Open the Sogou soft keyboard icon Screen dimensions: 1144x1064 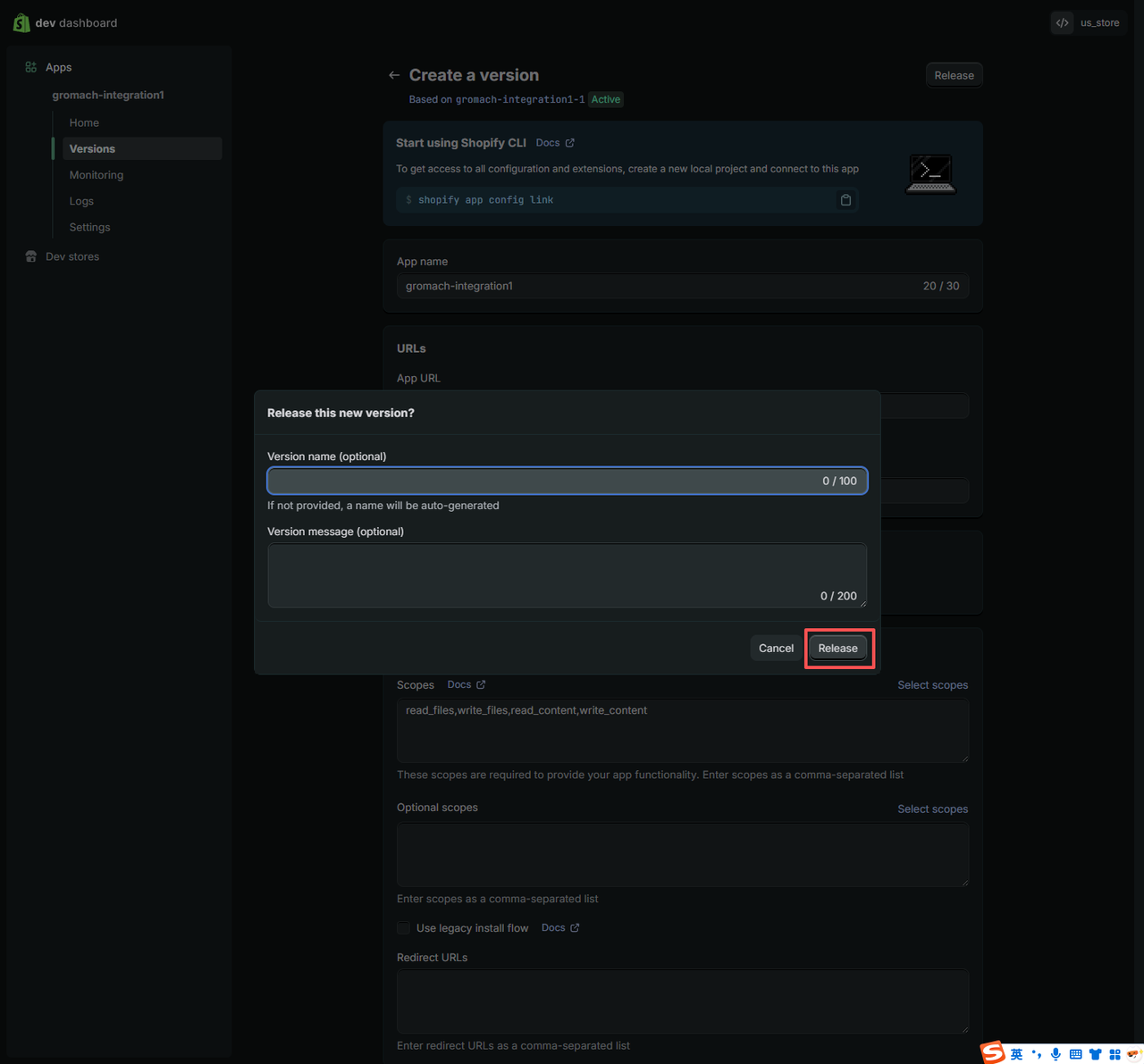click(x=1075, y=1054)
